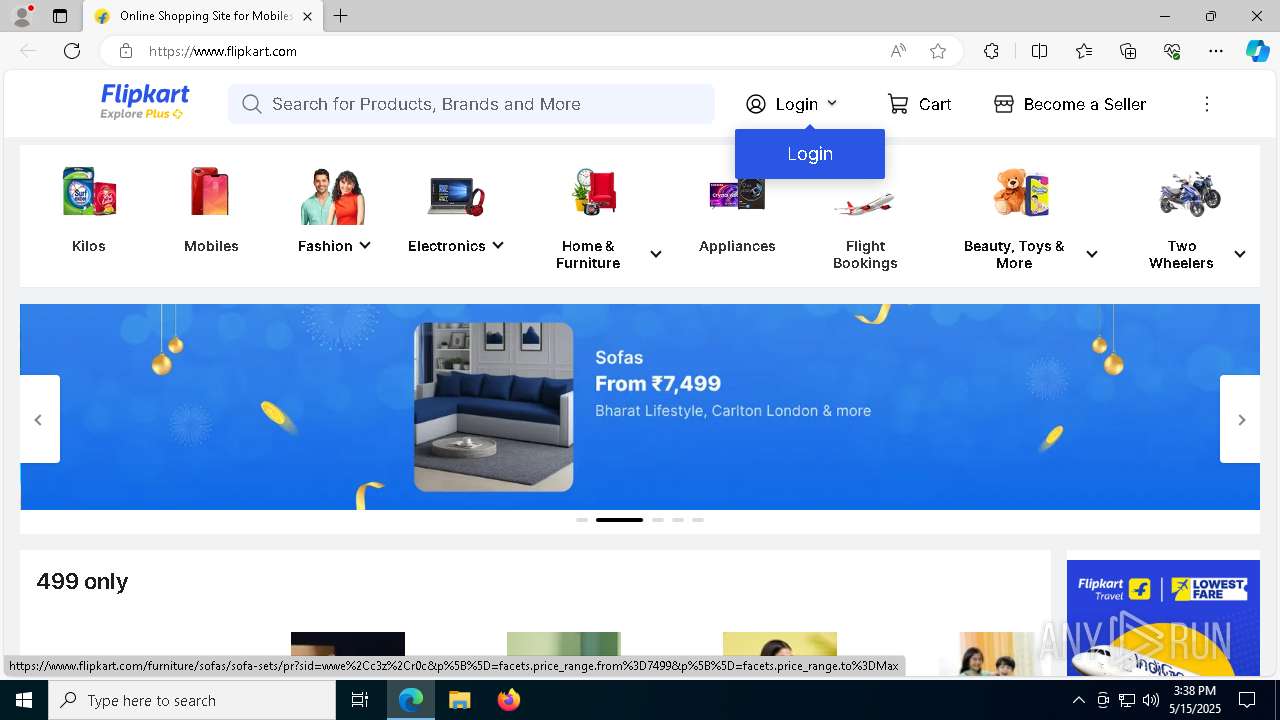
Task: Open Task View on the taskbar
Action: point(360,700)
